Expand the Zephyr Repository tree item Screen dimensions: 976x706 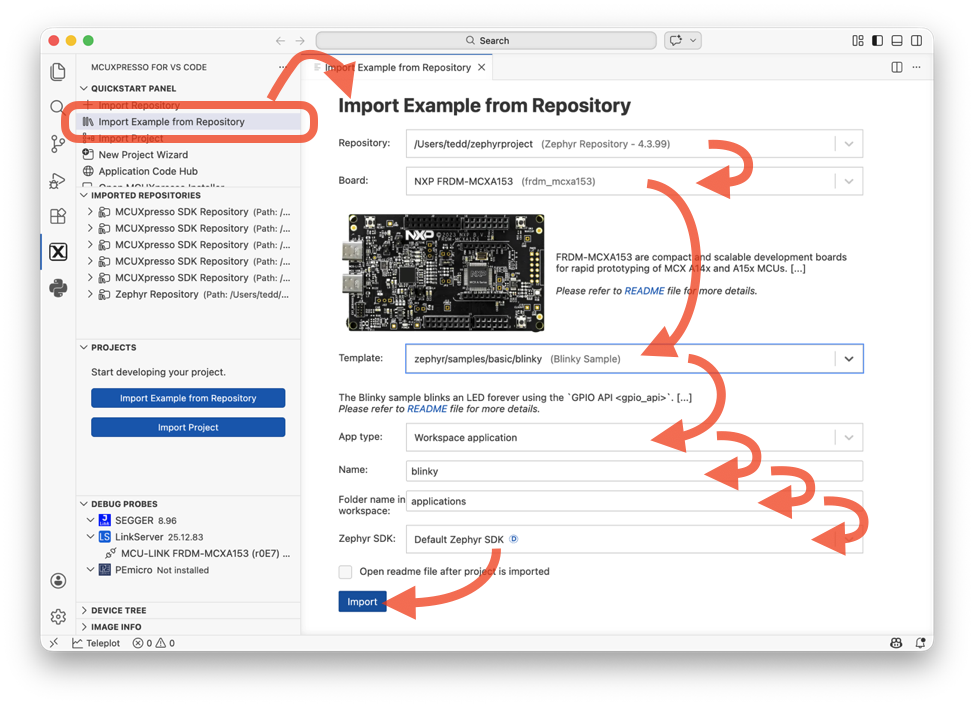tap(90, 294)
